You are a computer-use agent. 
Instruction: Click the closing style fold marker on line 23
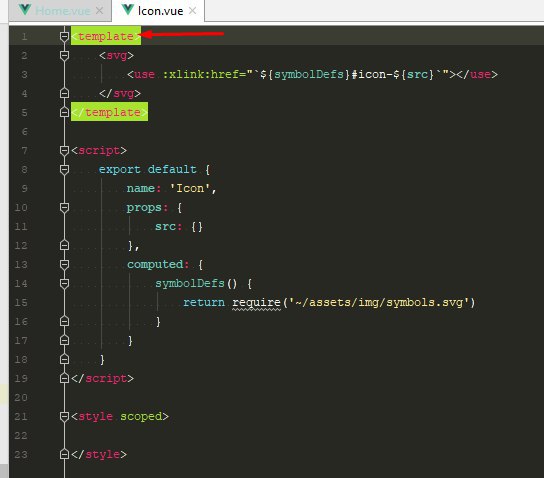(x=64, y=454)
